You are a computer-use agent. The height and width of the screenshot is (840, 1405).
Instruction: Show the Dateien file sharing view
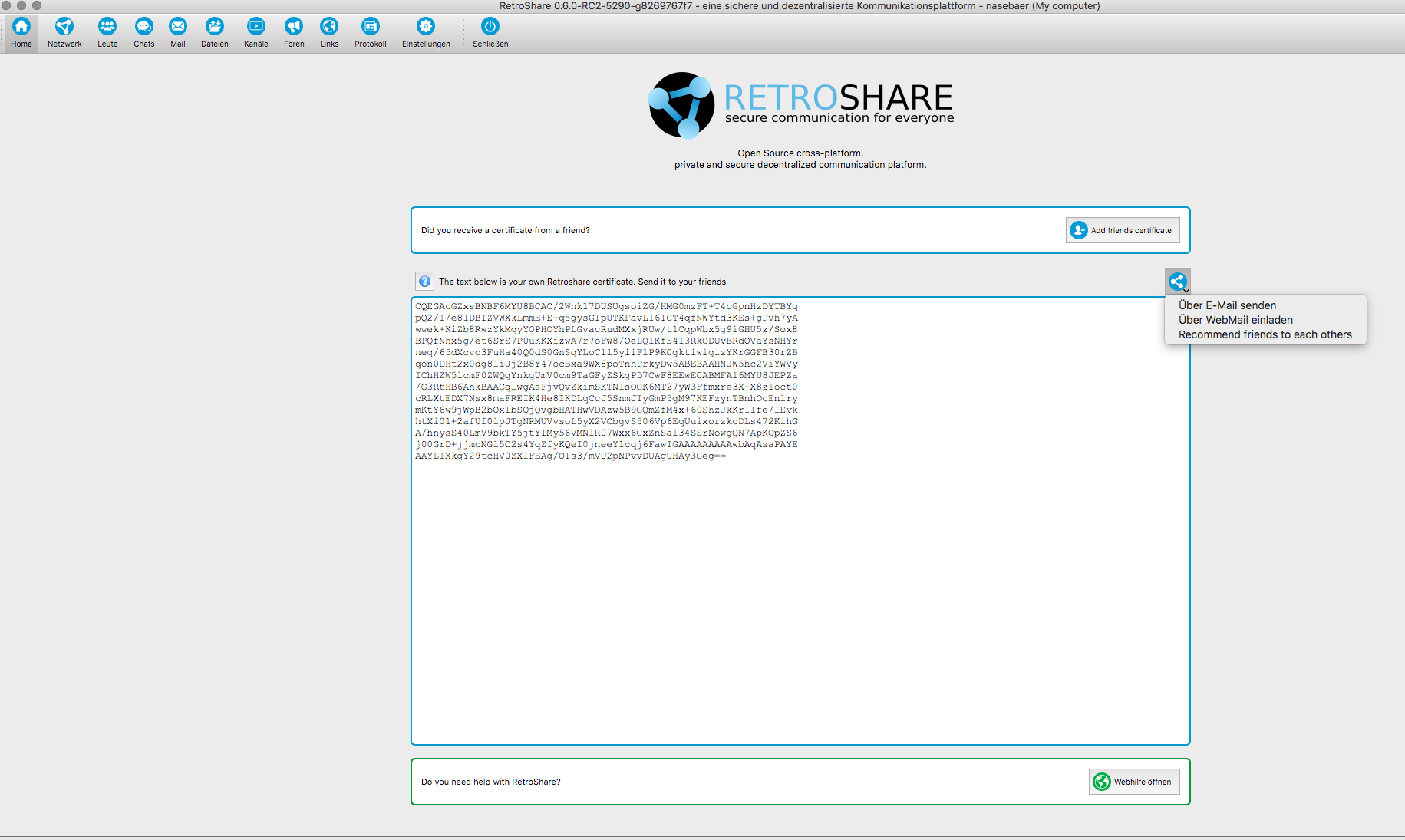click(x=215, y=27)
